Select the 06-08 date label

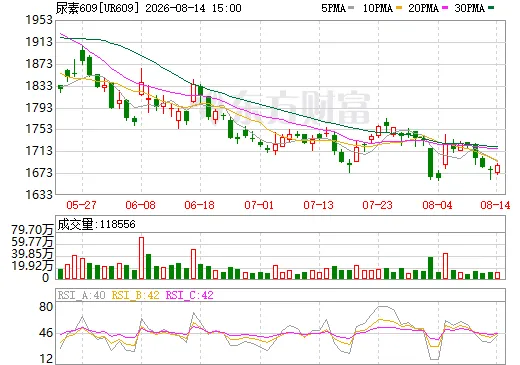[140, 205]
